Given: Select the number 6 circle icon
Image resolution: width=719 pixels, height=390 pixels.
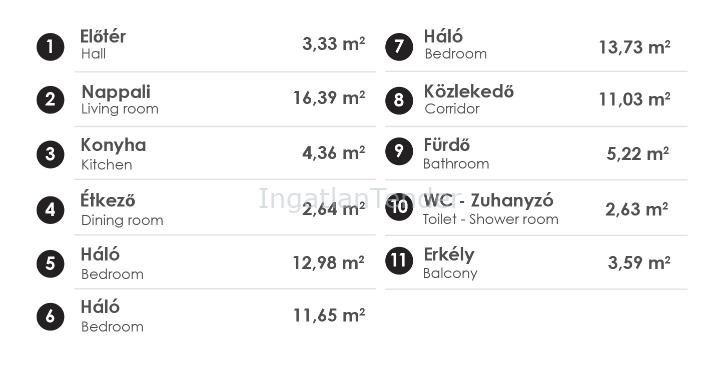Looking at the screenshot, I should 50,316.
